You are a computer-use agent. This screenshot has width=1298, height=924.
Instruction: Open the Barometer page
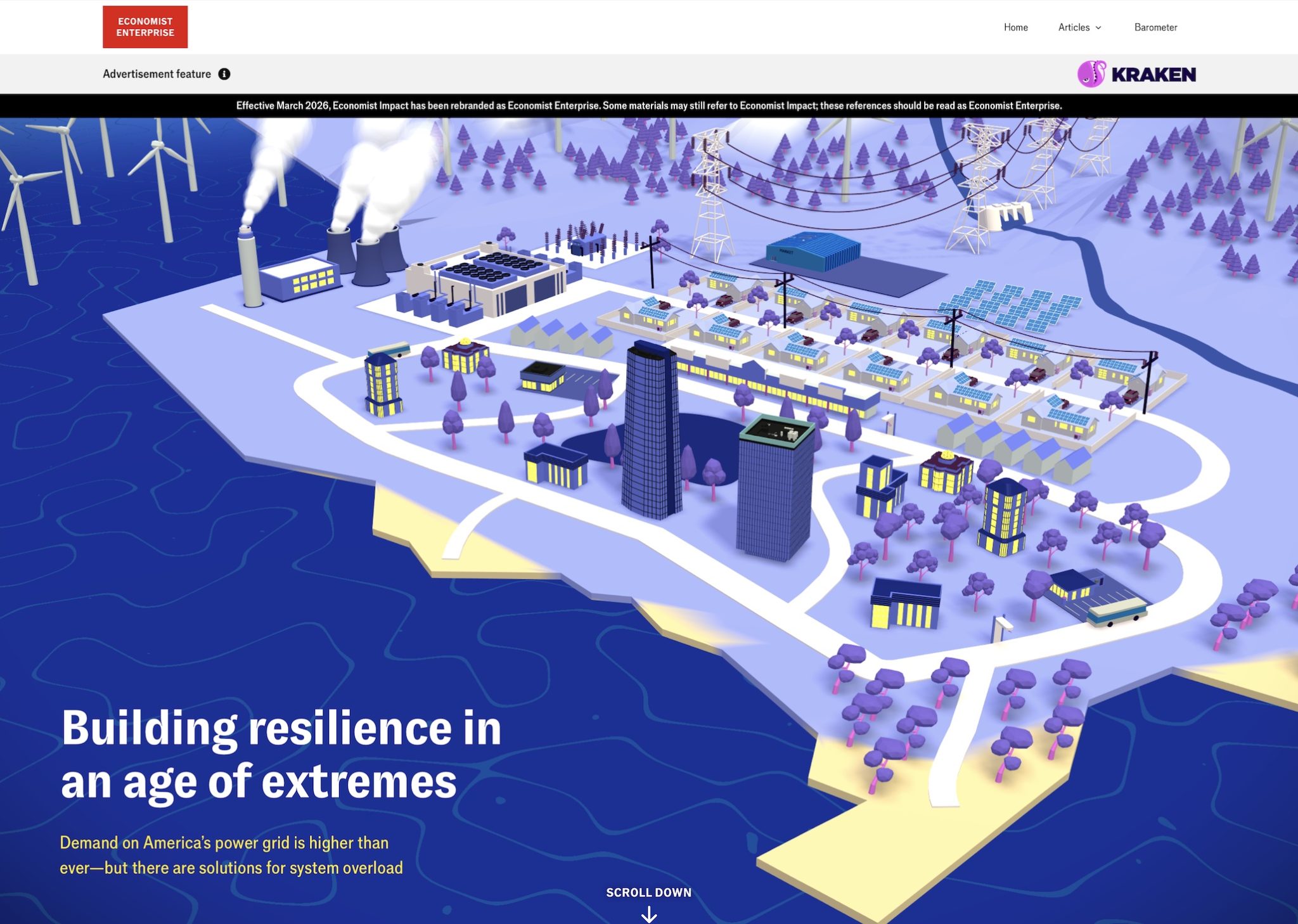click(x=1155, y=27)
